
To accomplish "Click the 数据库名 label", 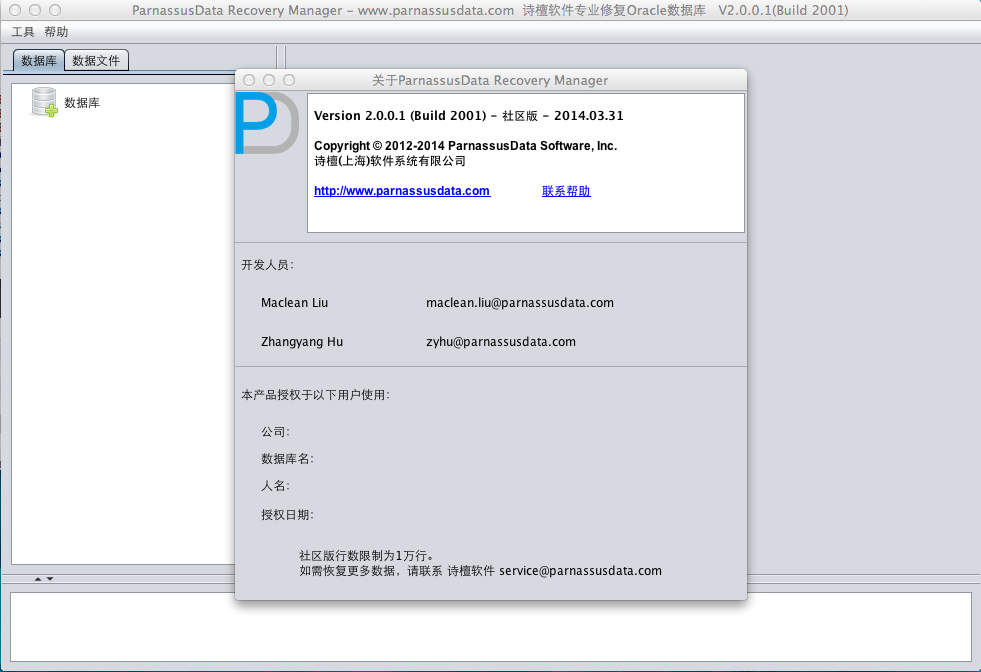I will (x=287, y=459).
